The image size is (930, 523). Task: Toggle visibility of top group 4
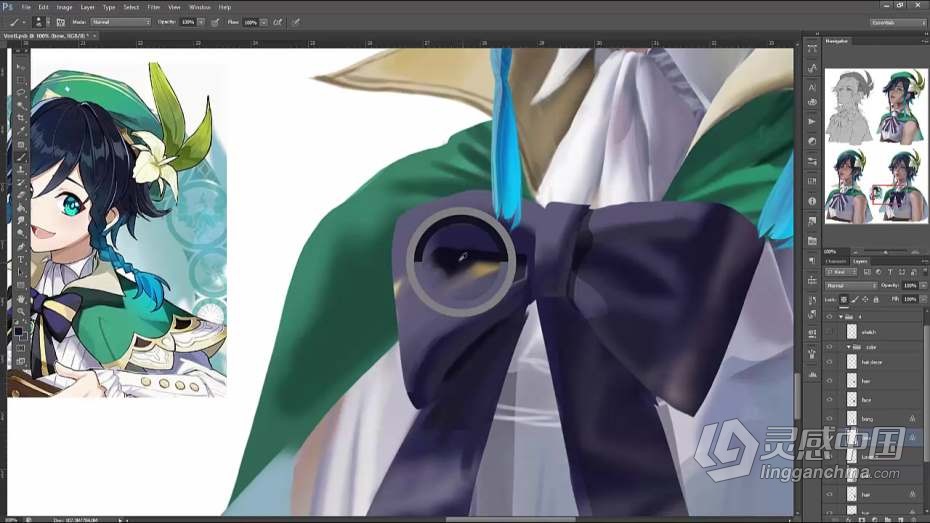(829, 317)
